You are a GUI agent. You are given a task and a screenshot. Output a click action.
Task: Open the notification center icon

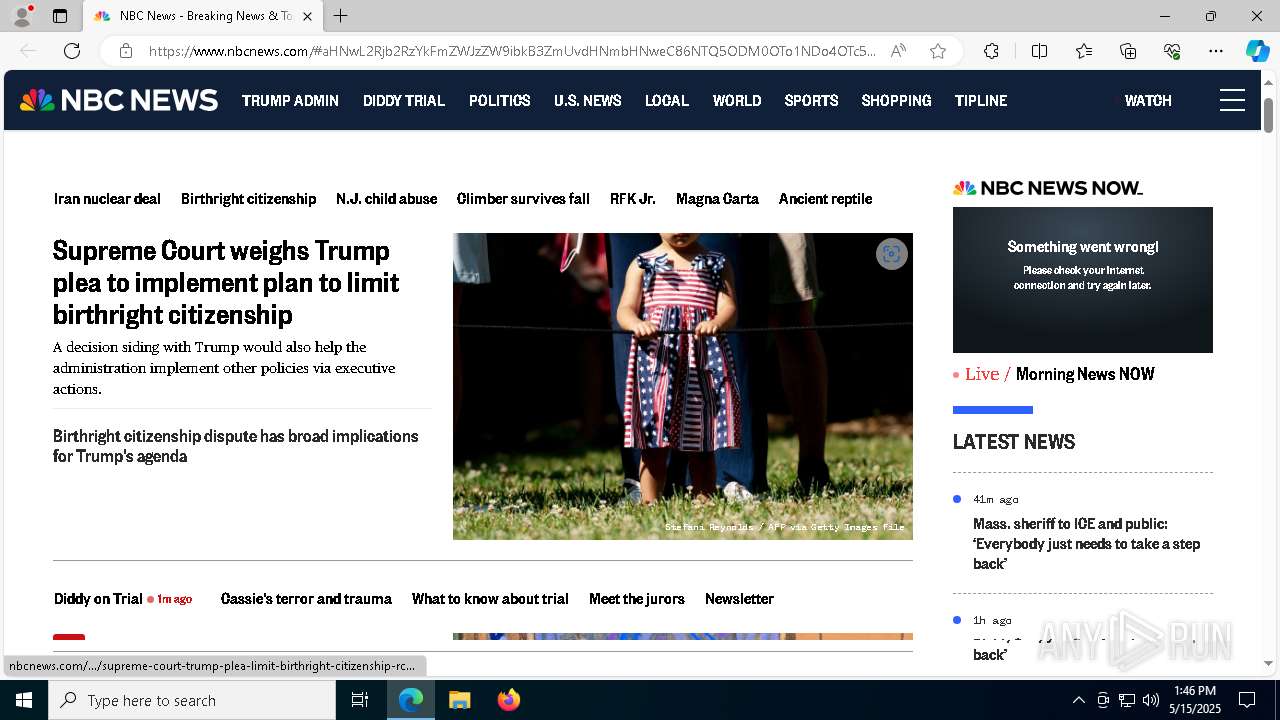[x=1247, y=700]
